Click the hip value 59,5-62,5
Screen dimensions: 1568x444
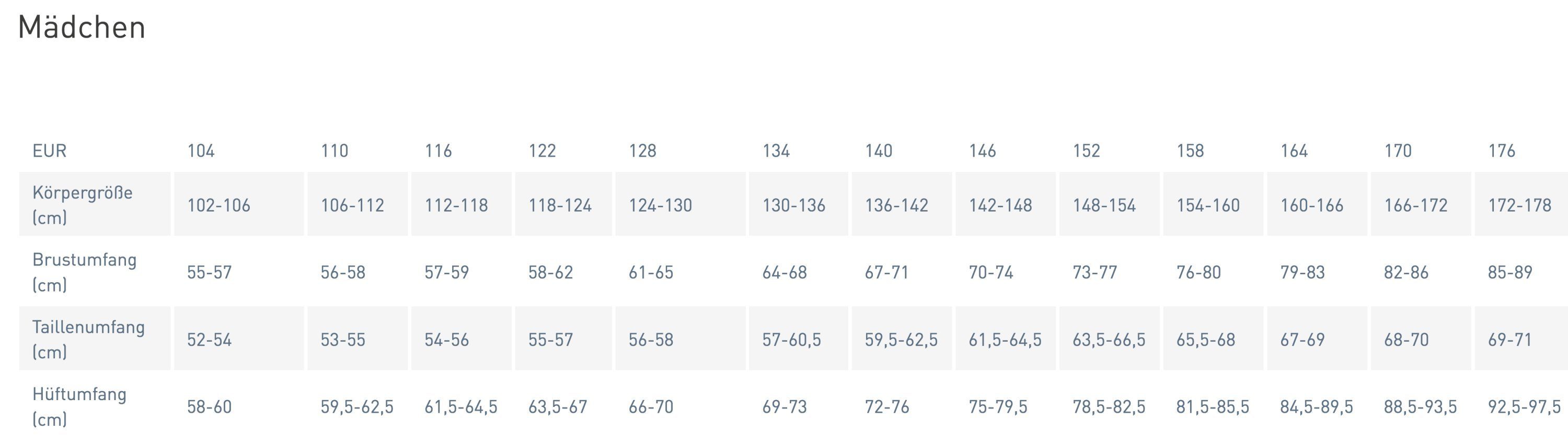click(x=356, y=406)
